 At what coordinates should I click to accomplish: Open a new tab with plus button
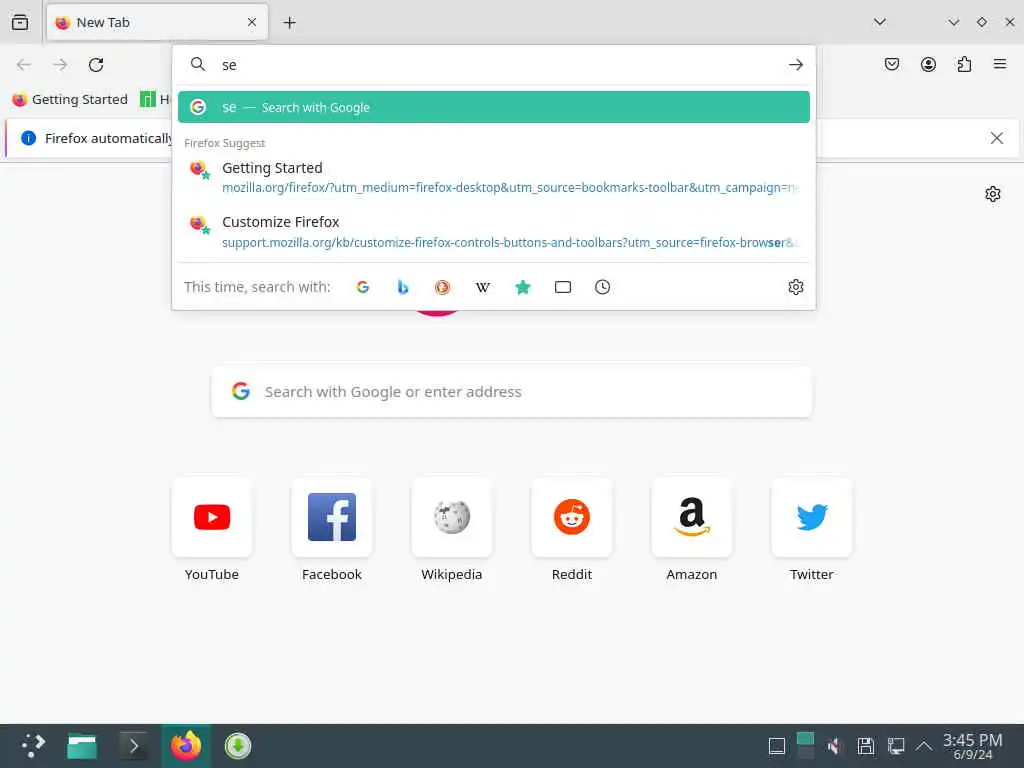coord(289,23)
